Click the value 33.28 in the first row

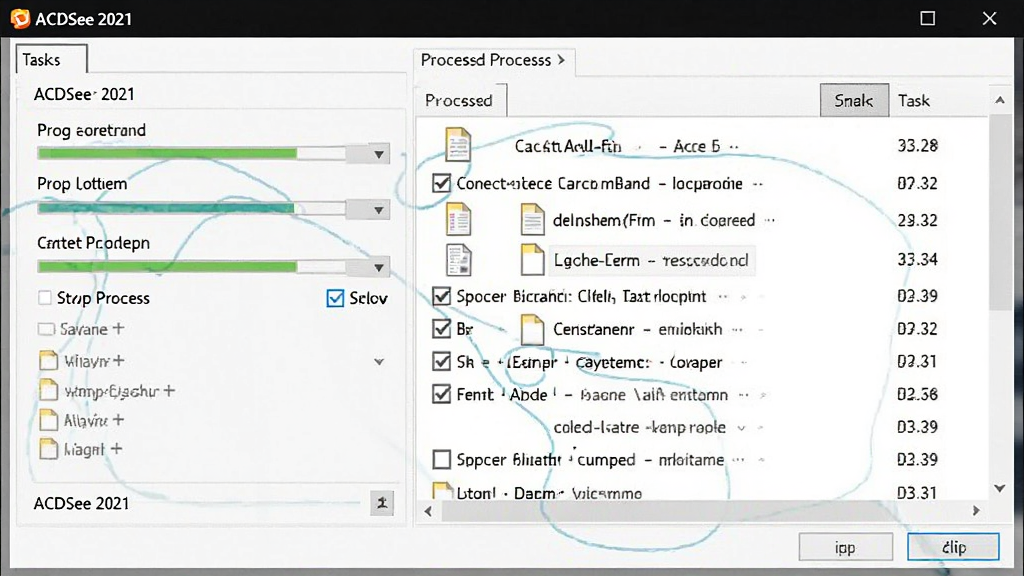tap(917, 145)
